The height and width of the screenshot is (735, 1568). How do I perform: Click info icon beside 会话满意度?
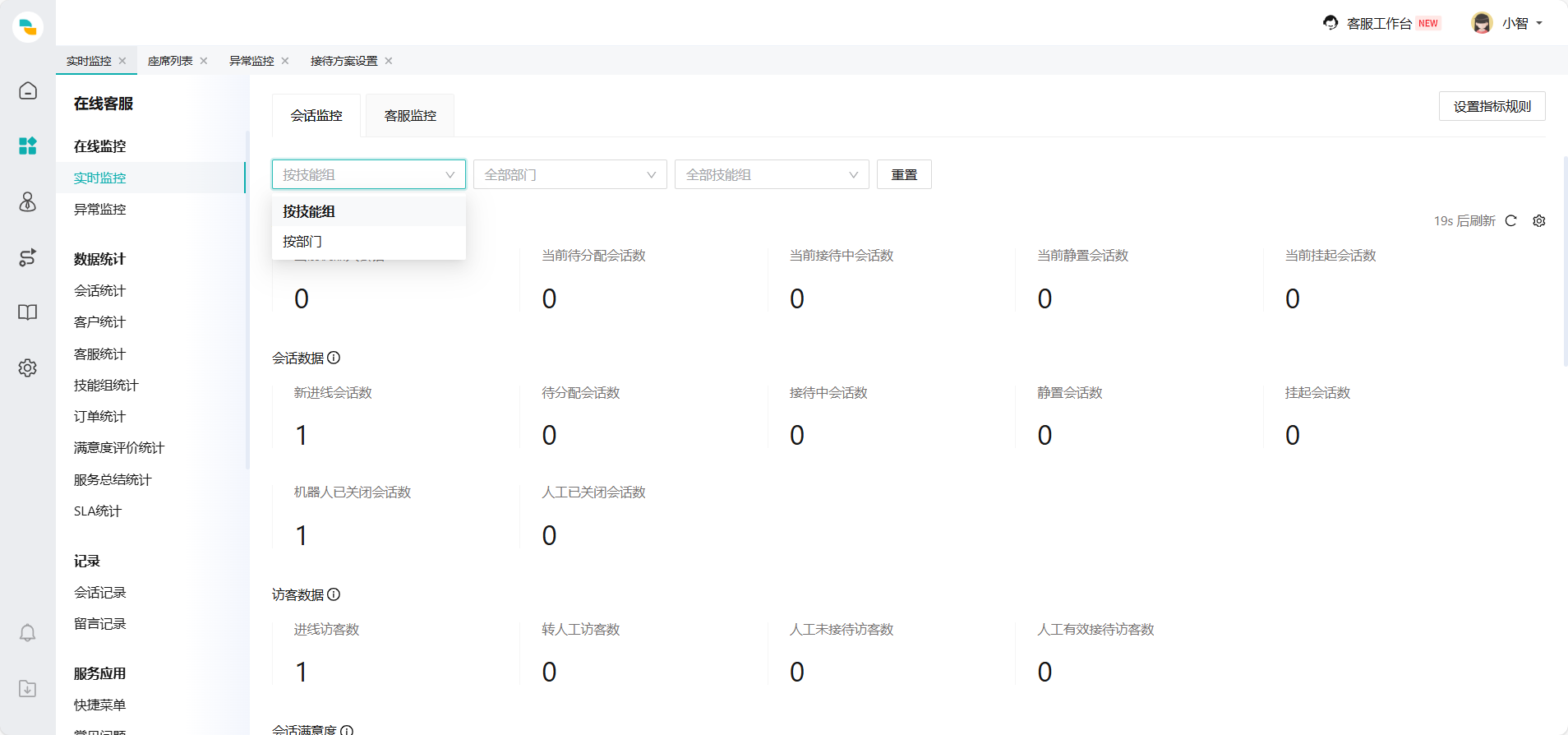click(x=347, y=730)
